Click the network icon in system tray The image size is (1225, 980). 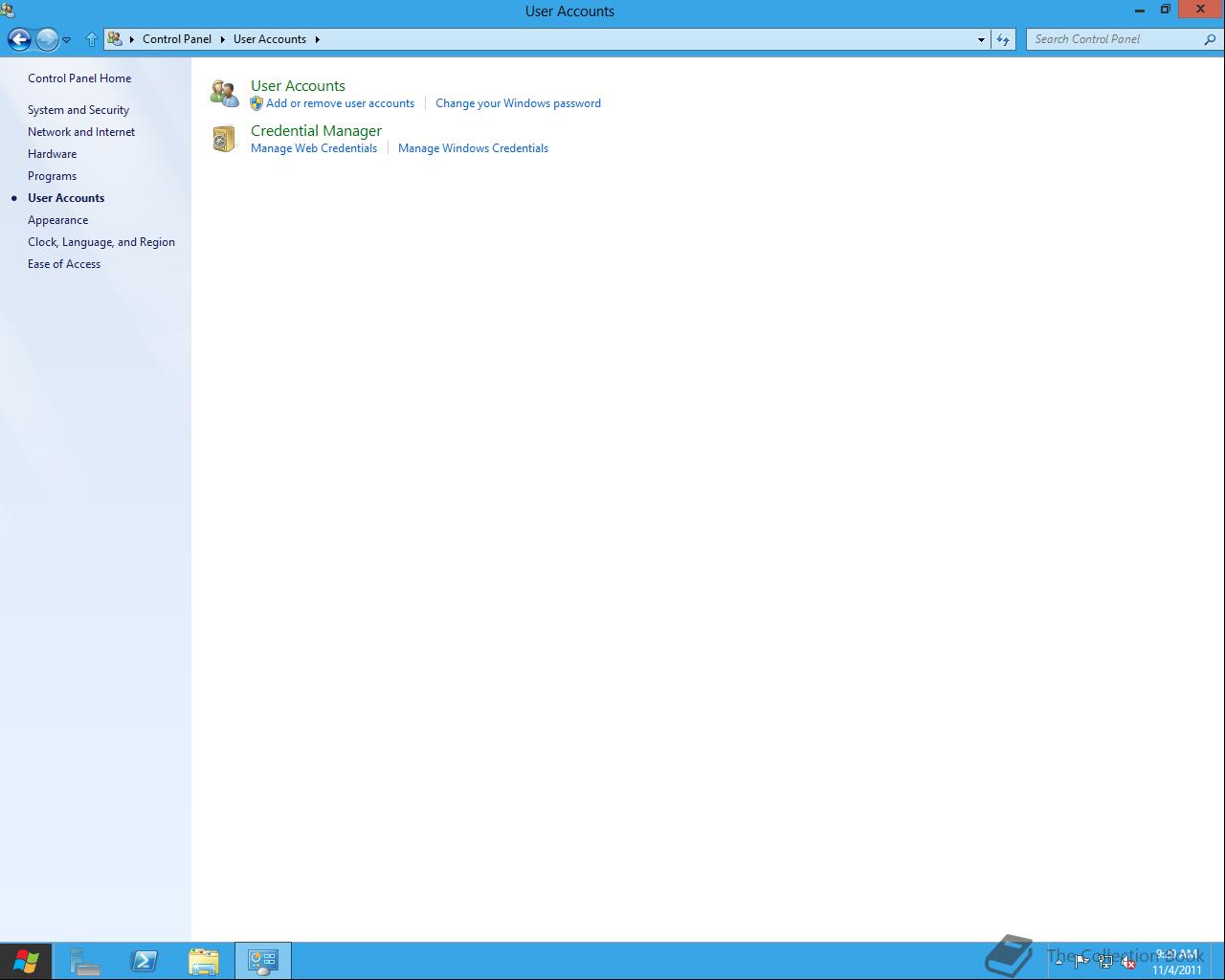(1105, 963)
